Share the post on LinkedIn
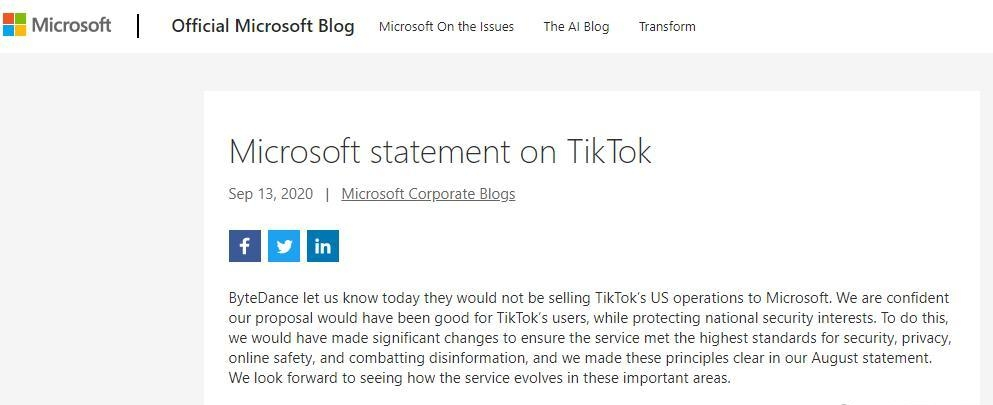Screen dimensions: 993x405 coord(323,246)
